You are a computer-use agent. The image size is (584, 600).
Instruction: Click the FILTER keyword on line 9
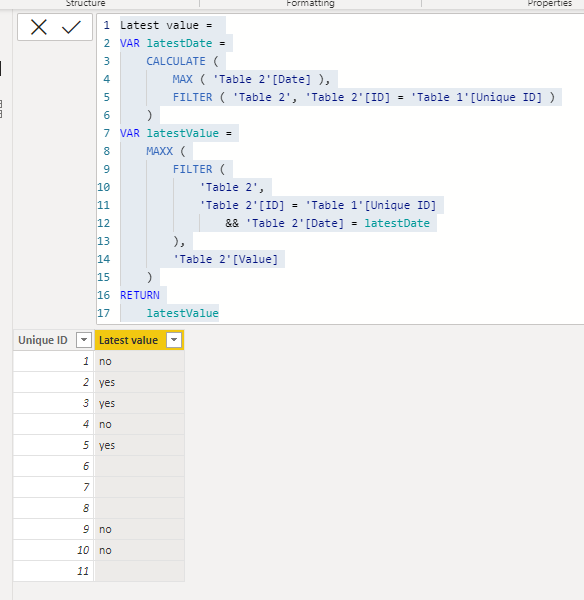[x=192, y=169]
